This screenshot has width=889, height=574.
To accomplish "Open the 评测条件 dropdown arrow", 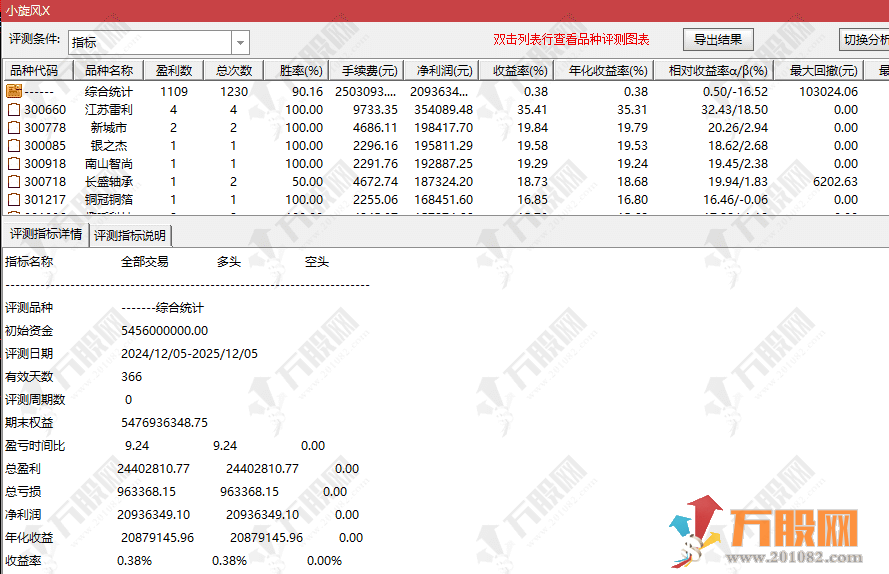I will (x=240, y=43).
